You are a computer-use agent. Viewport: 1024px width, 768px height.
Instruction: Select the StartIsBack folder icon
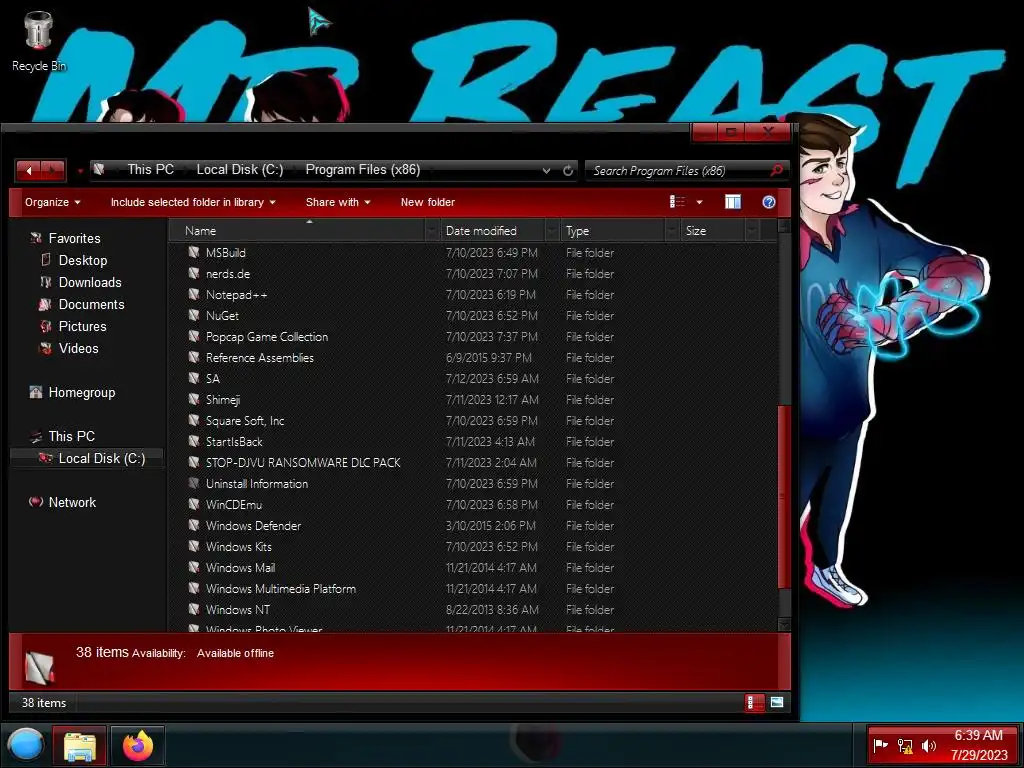click(194, 441)
